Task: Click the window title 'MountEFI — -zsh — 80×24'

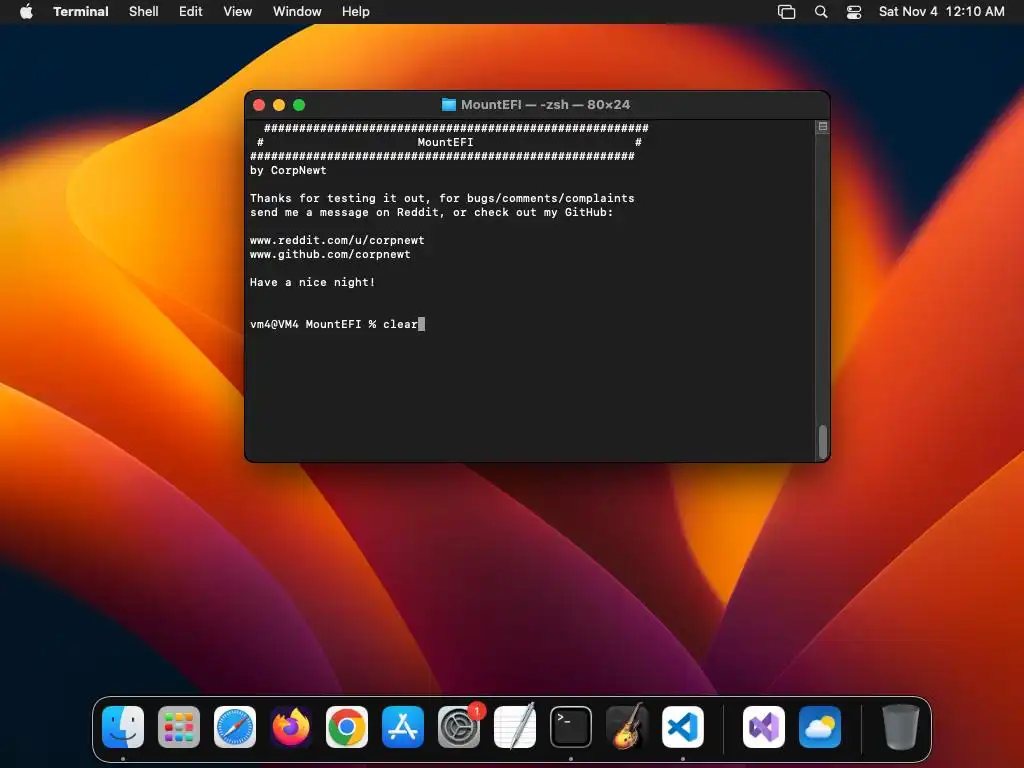Action: pyautogui.click(x=545, y=104)
